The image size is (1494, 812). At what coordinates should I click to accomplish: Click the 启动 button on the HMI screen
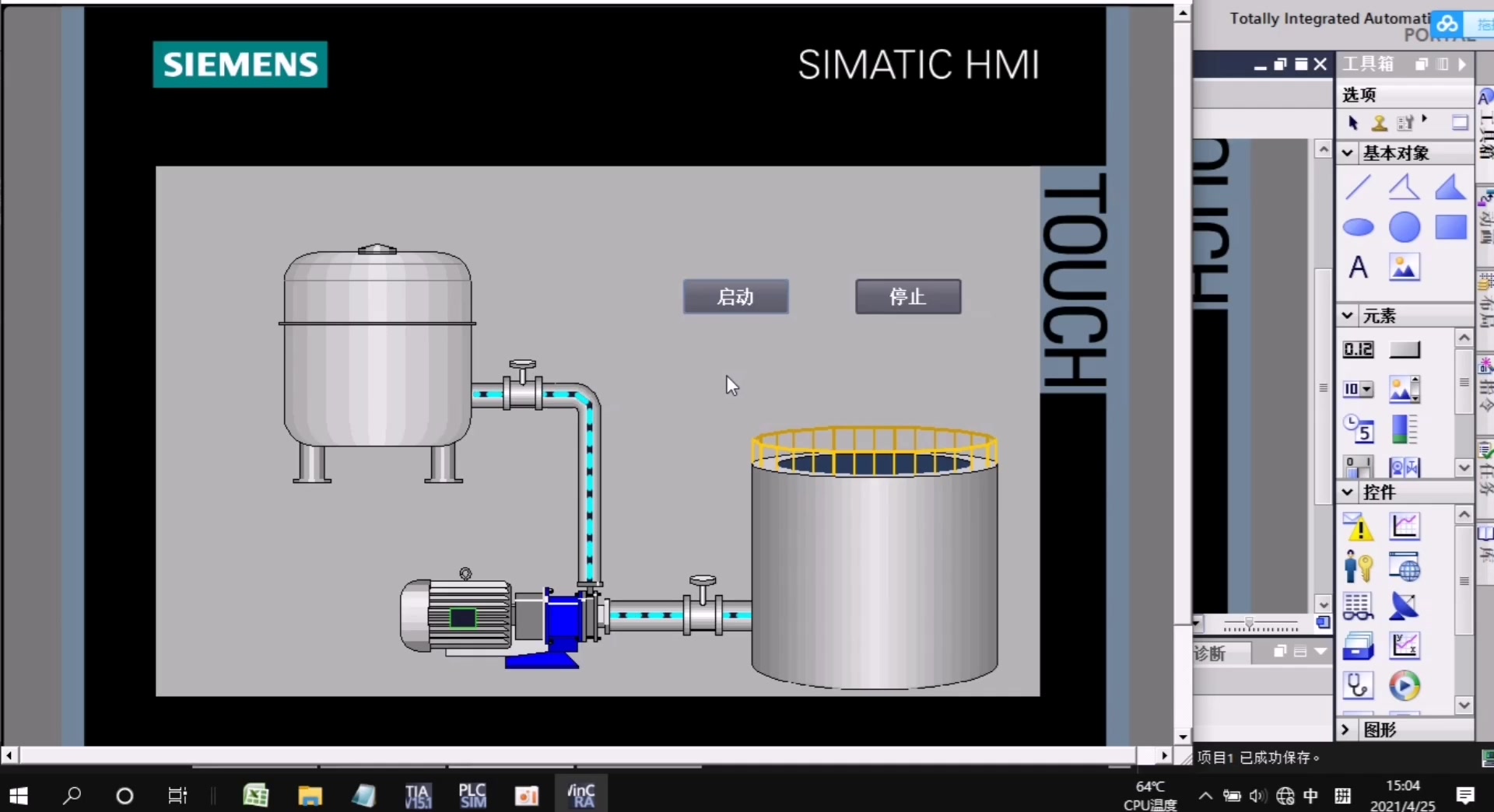click(735, 297)
